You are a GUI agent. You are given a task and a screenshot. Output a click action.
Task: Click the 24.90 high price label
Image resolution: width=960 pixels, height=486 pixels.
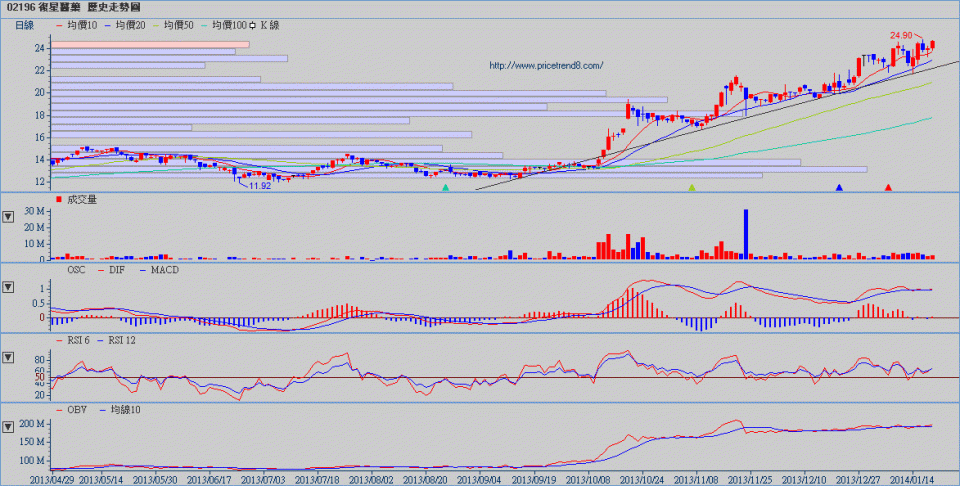click(x=901, y=34)
